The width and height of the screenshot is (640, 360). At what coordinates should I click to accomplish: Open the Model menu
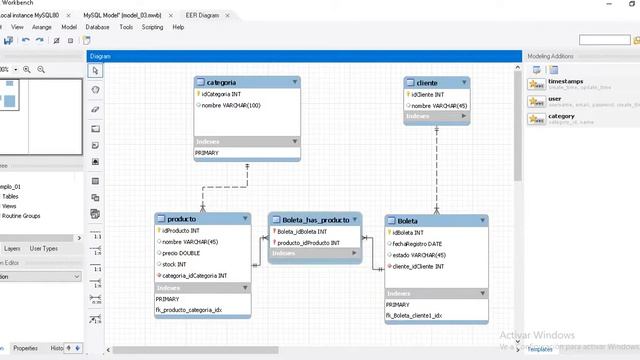(x=69, y=27)
